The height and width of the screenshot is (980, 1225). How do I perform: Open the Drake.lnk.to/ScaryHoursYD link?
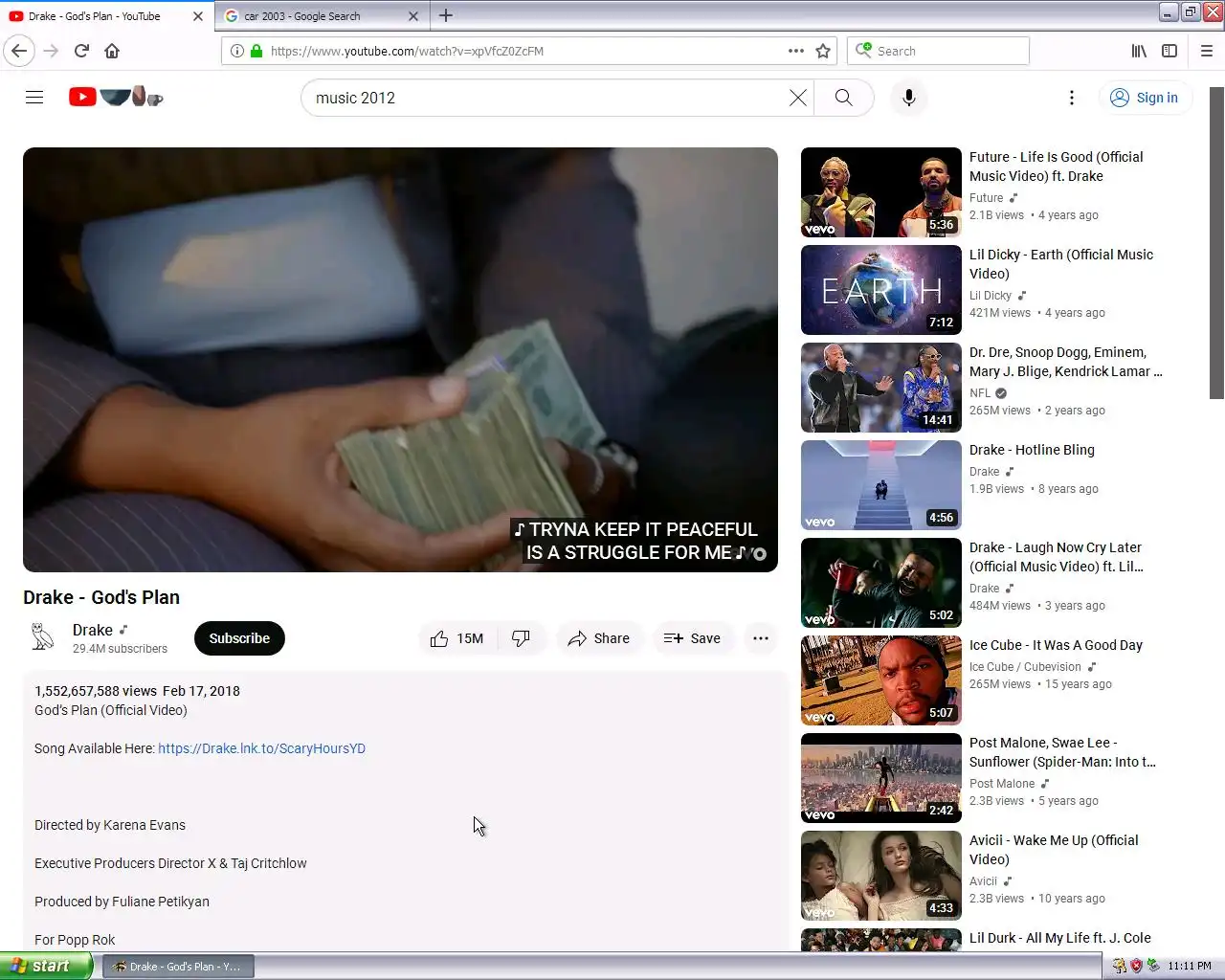point(261,748)
